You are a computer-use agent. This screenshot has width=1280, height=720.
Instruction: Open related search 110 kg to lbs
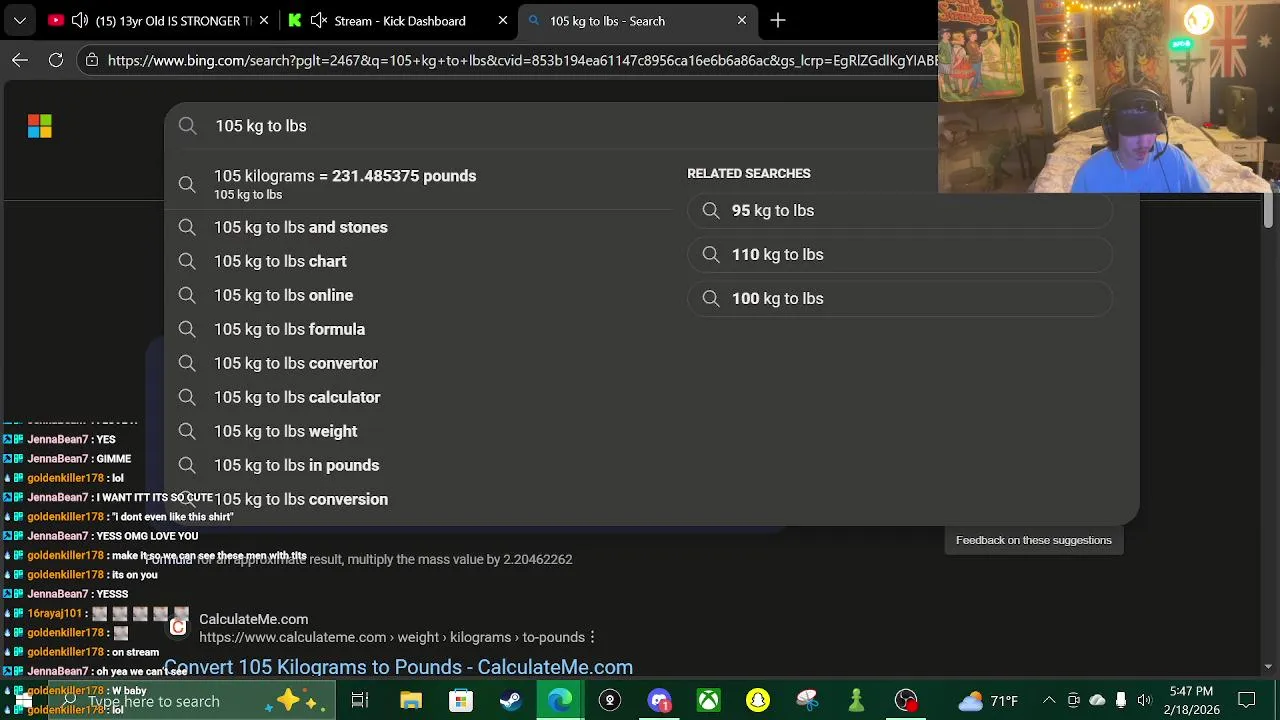point(900,254)
